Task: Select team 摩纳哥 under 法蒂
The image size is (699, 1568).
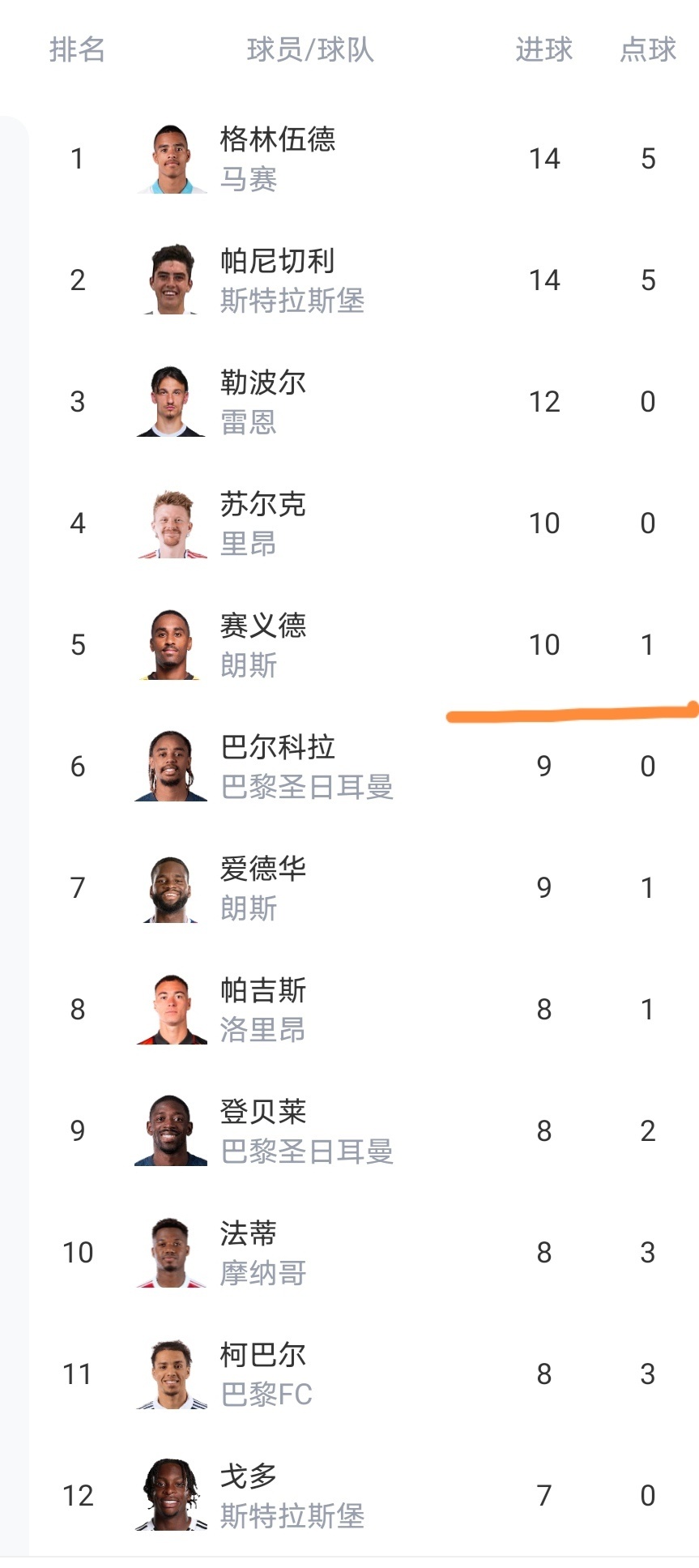Action: coord(263,1273)
